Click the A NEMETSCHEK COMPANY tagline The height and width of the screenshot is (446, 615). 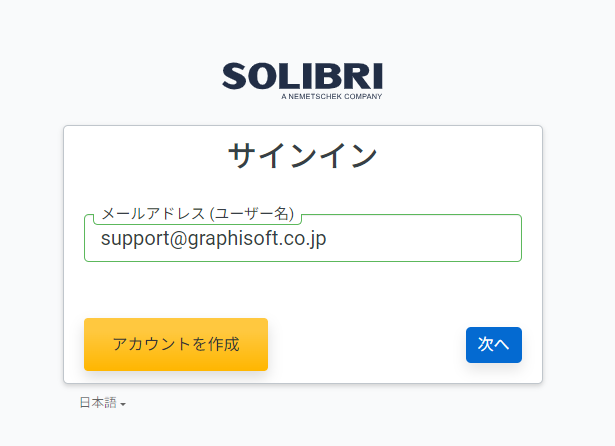point(331,96)
